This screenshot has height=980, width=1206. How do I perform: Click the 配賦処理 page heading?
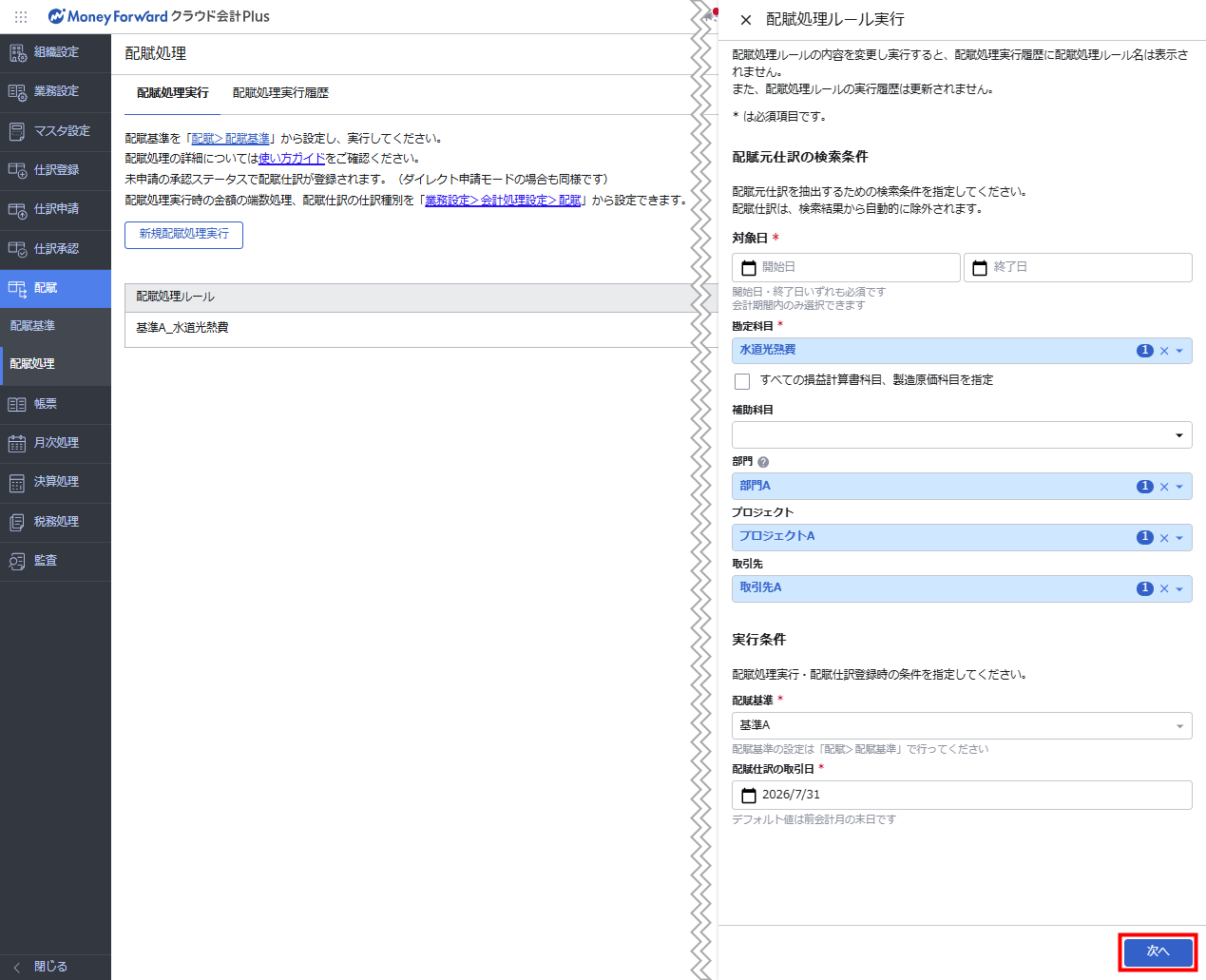(x=156, y=54)
